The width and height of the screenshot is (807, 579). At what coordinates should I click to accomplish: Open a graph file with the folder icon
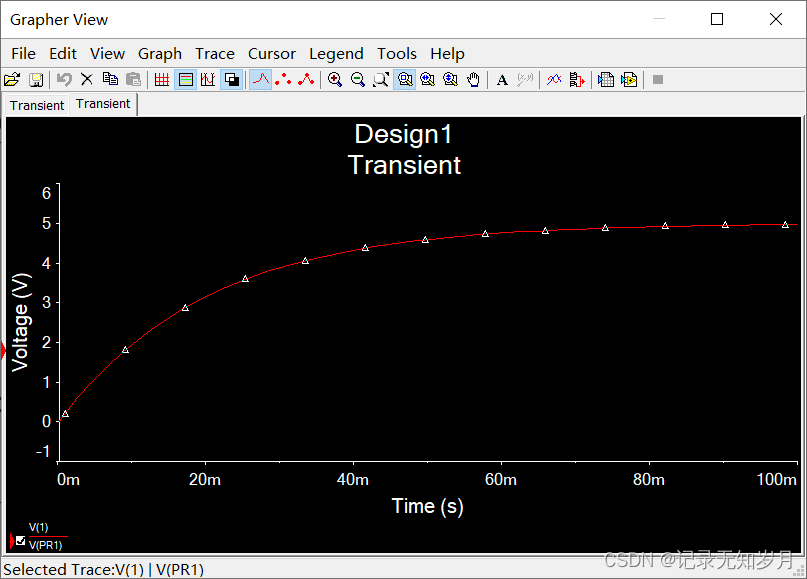coord(12,80)
